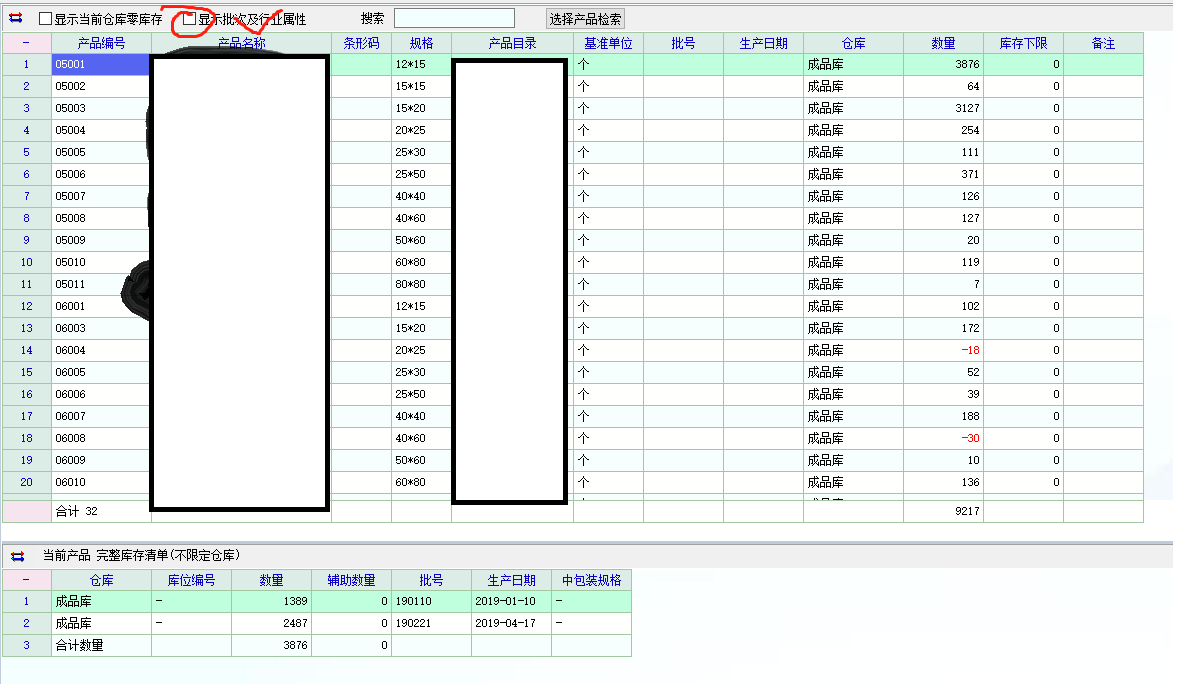This screenshot has width=1203, height=689.
Task: Toggle the 显示批次及行业属性 checkbox
Action: [x=190, y=19]
